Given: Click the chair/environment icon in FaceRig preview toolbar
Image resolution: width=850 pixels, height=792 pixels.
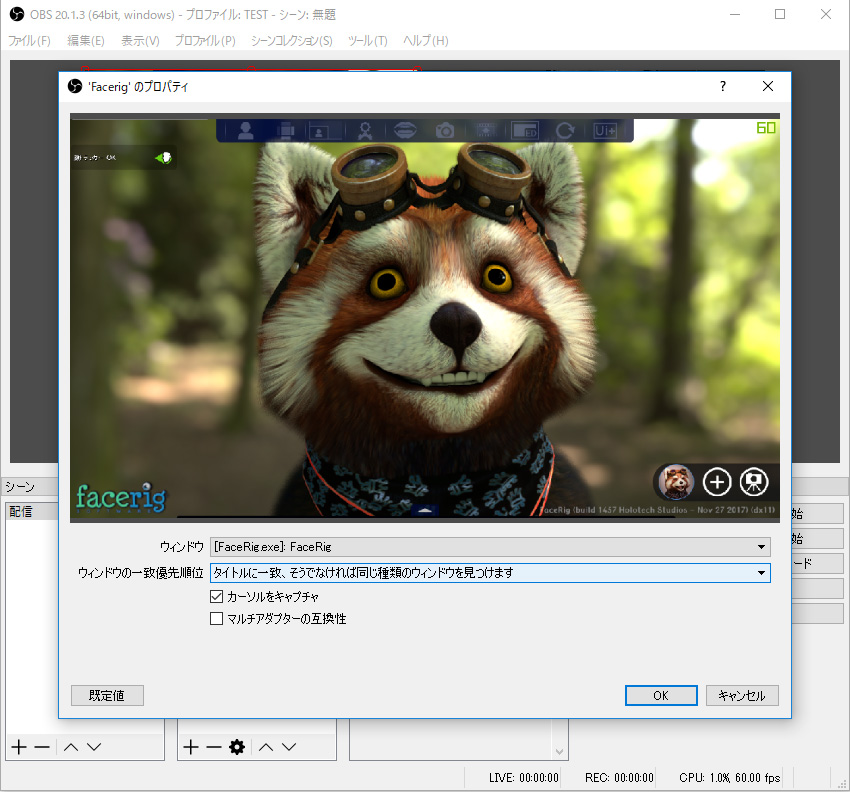Looking at the screenshot, I should pyautogui.click(x=286, y=131).
